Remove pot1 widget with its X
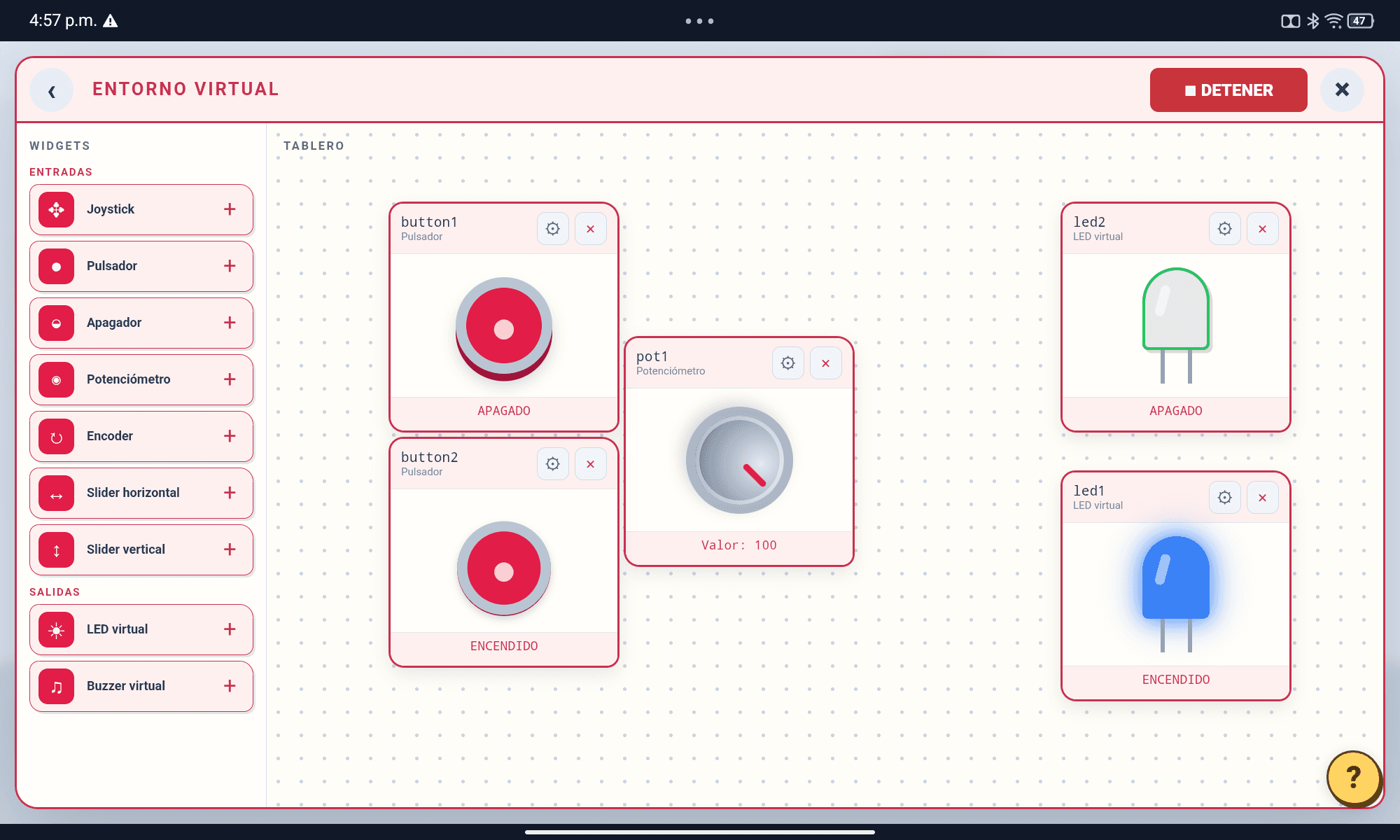Viewport: 1400px width, 840px height. (826, 363)
